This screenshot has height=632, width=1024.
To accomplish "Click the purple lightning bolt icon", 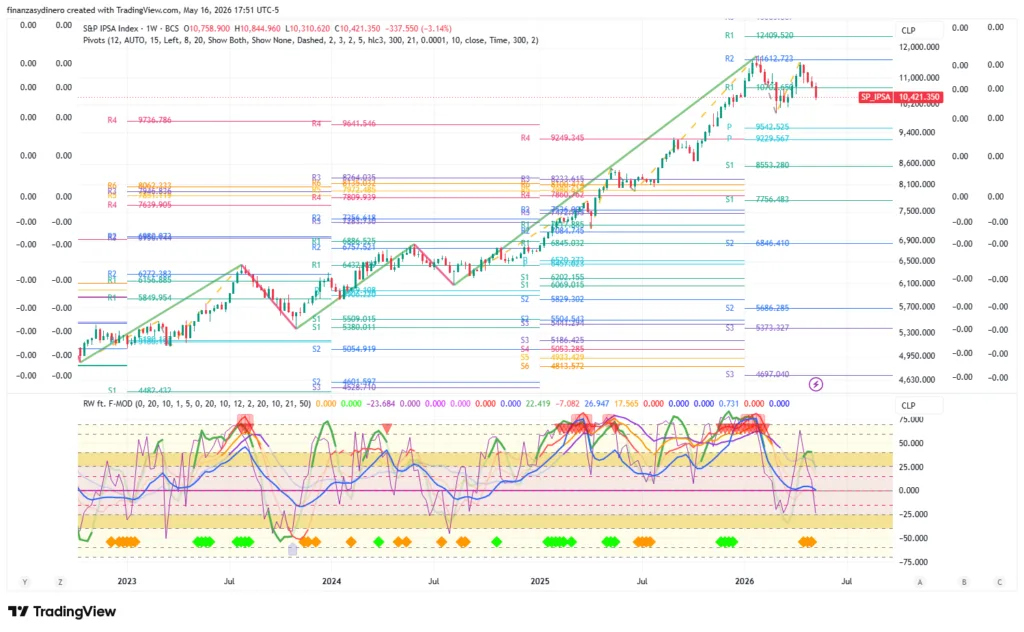I will click(x=816, y=385).
